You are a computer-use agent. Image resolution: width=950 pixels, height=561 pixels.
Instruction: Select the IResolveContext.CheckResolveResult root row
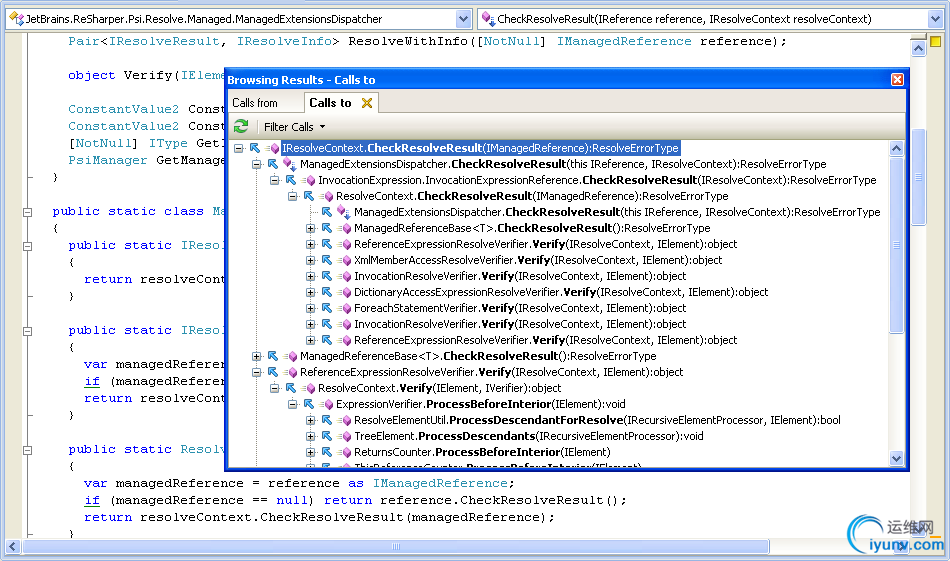pyautogui.click(x=480, y=148)
